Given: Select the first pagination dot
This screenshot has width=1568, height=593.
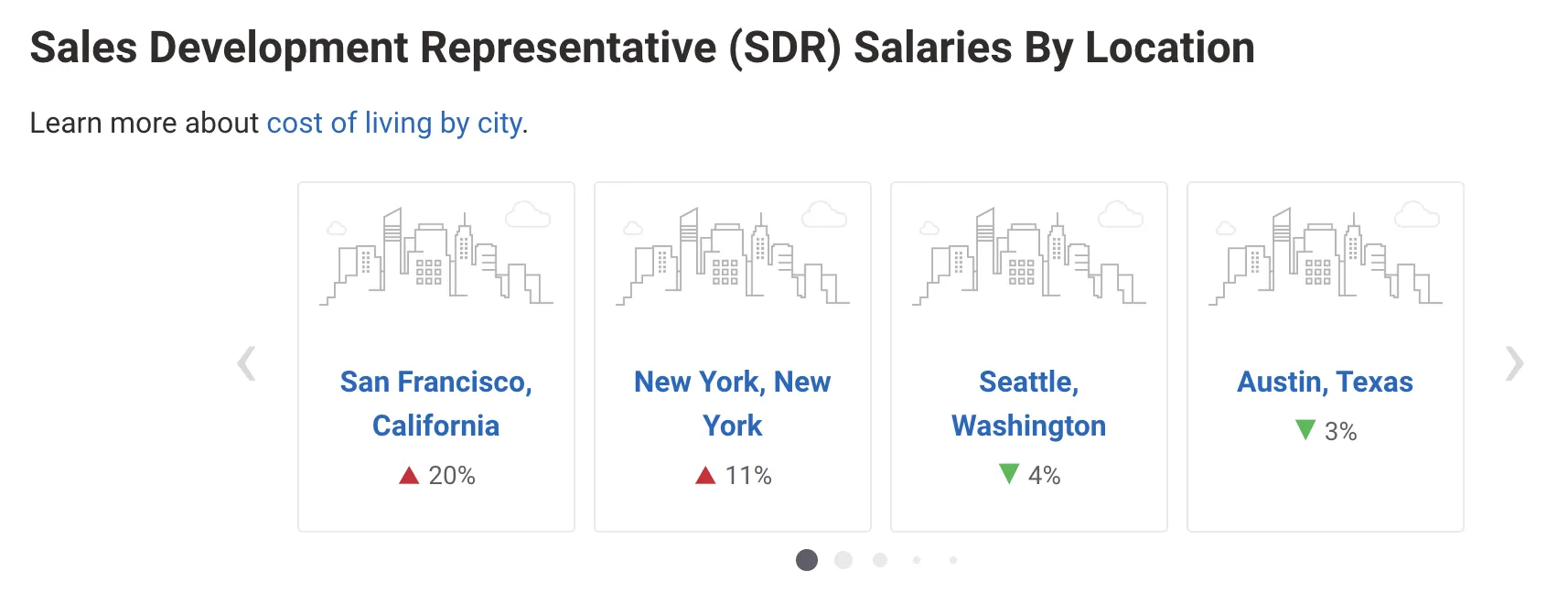Looking at the screenshot, I should pos(806,559).
